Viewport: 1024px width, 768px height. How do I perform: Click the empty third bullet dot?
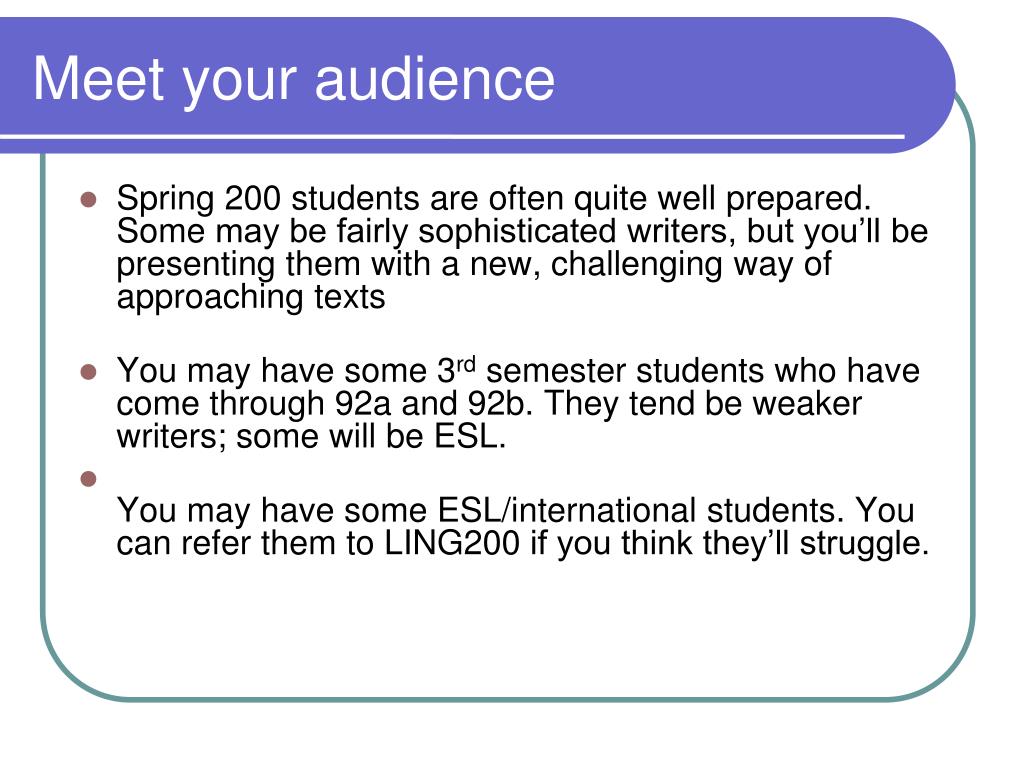(88, 479)
